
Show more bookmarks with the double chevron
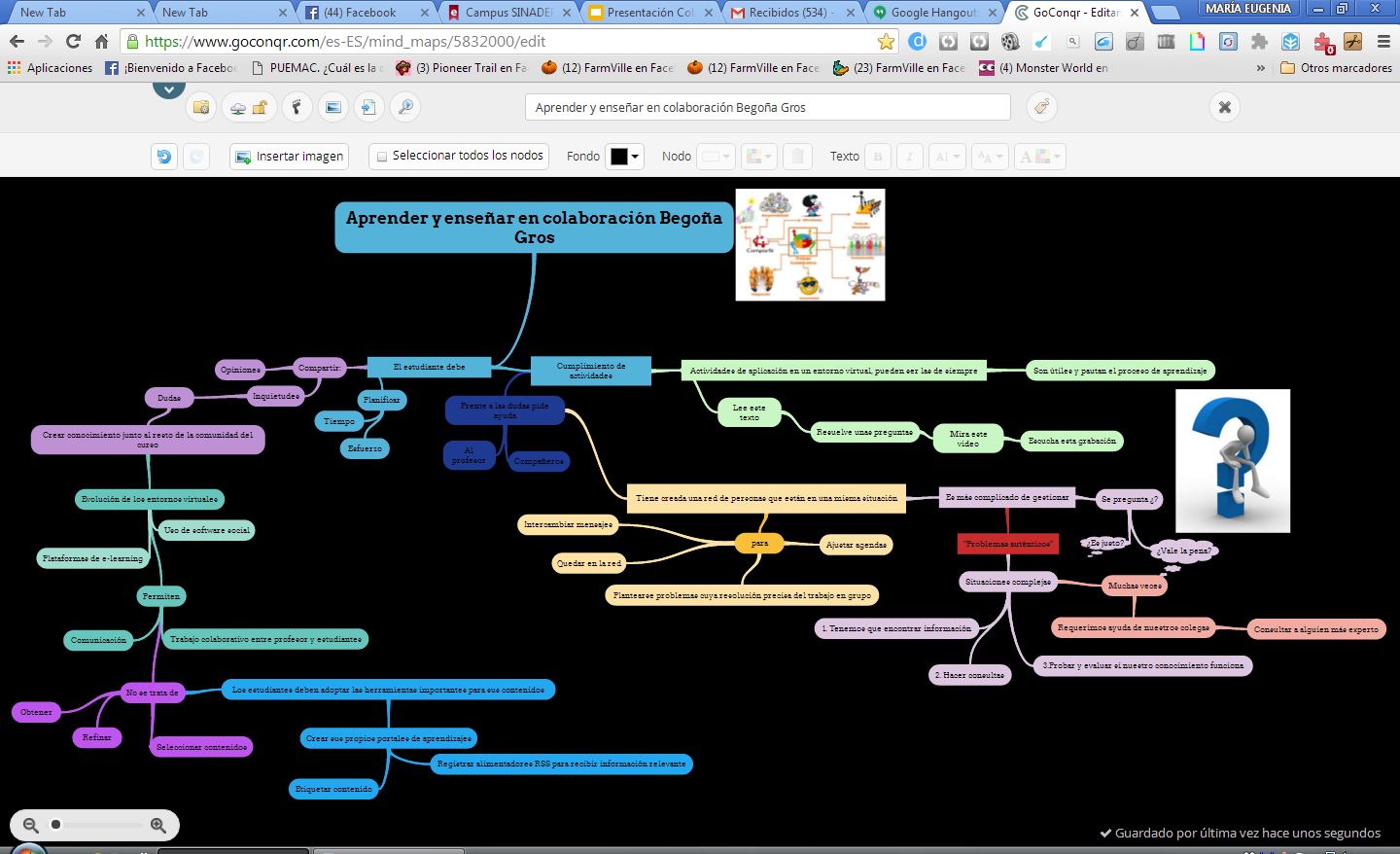pos(1260,68)
